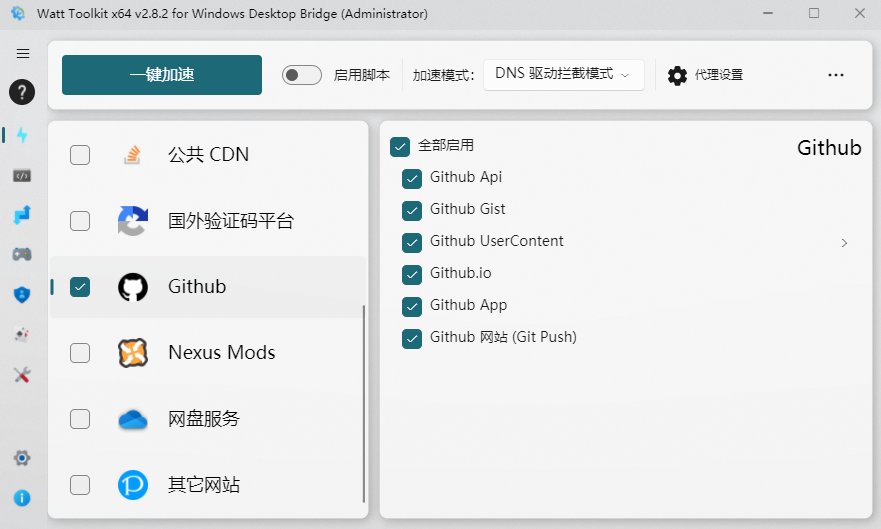Open the sidebar settings gear at bottom
The height and width of the screenshot is (529, 881).
(x=22, y=458)
